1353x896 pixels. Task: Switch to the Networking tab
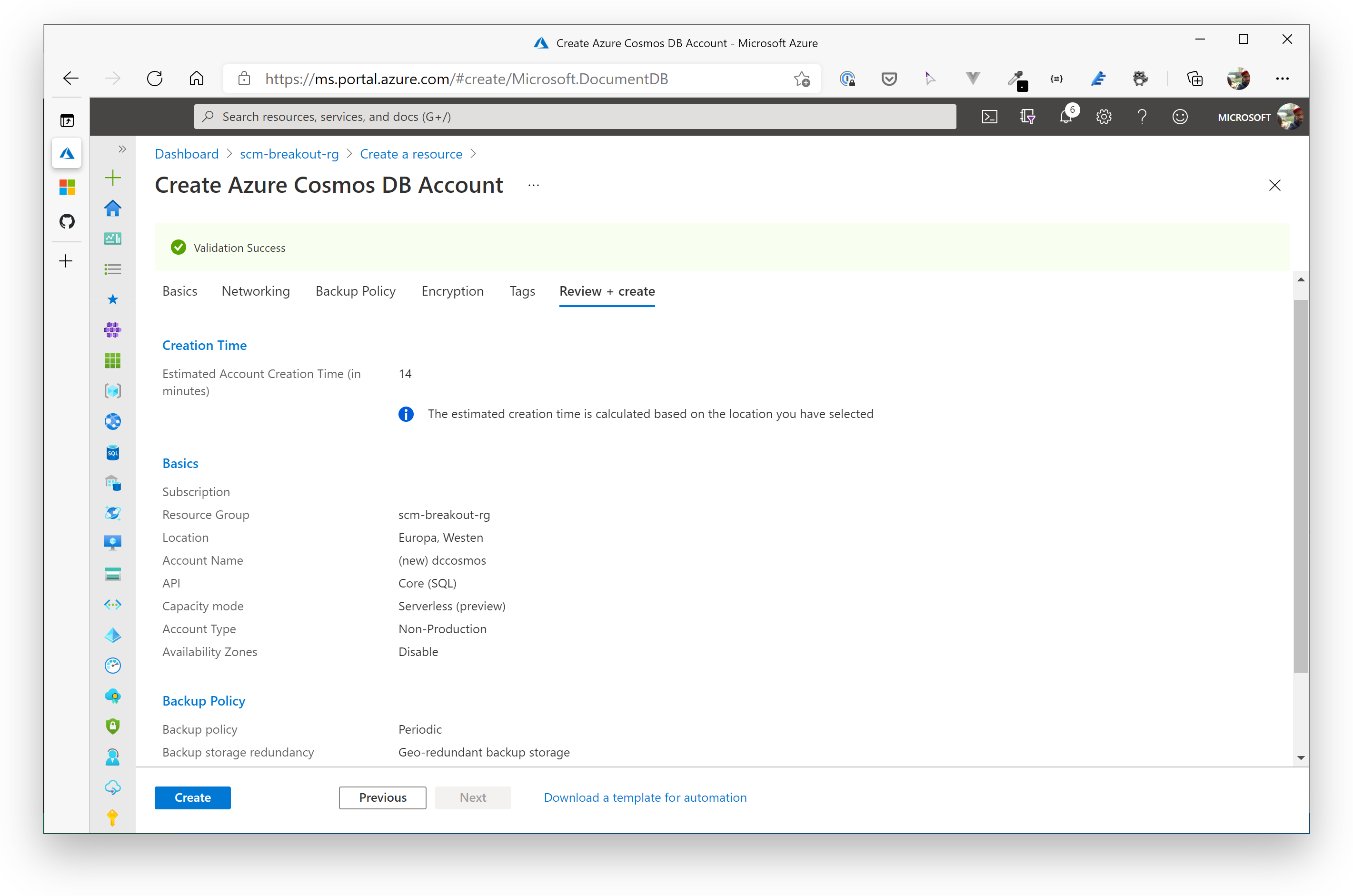[255, 291]
